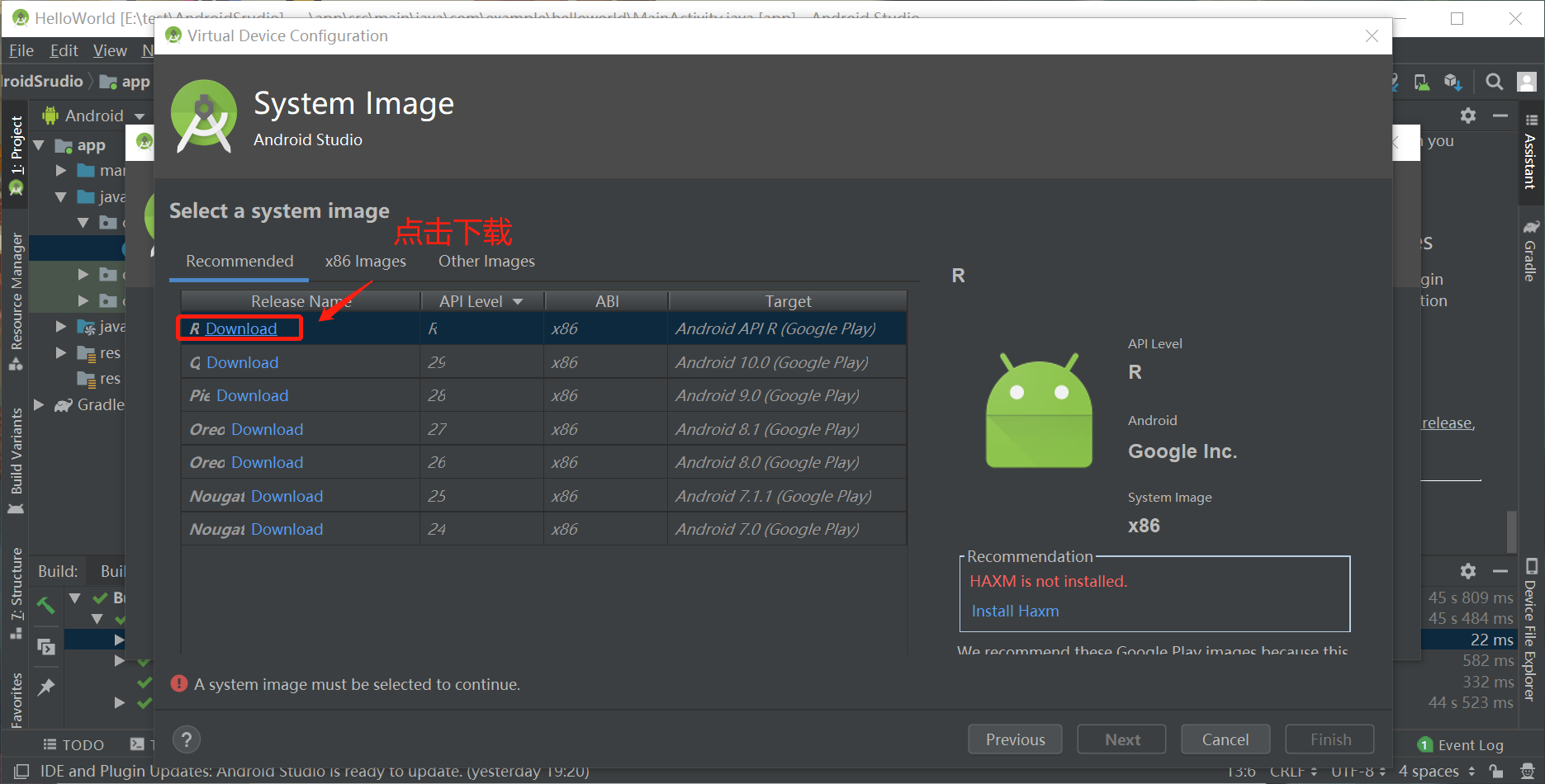Viewport: 1545px width, 784px height.
Task: Download Nougat API 25 image
Action: tap(287, 496)
